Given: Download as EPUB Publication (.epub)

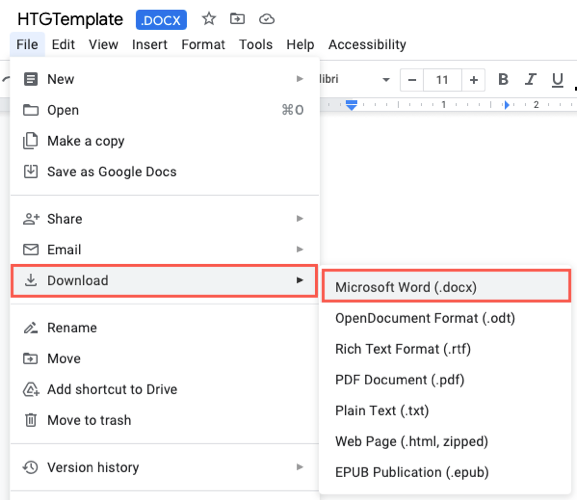Looking at the screenshot, I should tap(445, 472).
